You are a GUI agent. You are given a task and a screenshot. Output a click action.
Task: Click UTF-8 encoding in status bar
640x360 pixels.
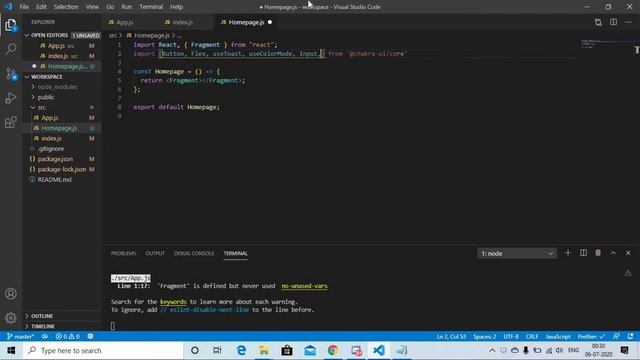click(x=511, y=336)
